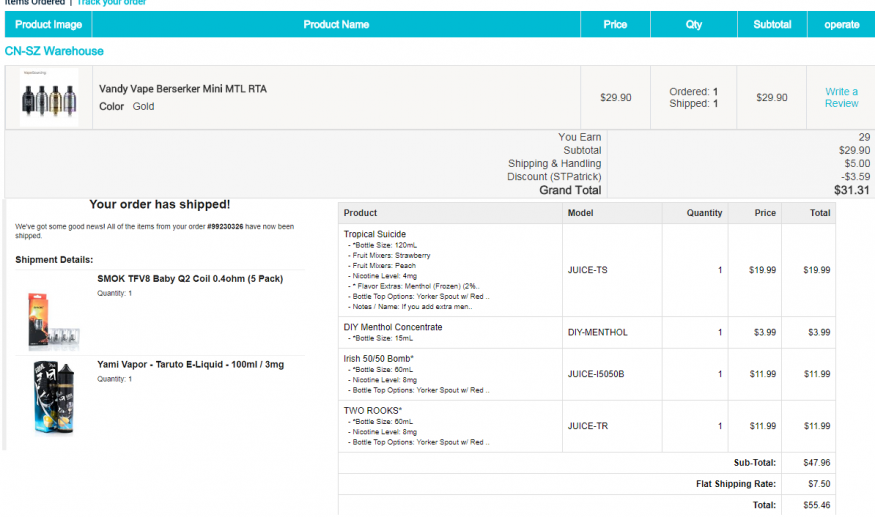875x517 pixels.
Task: Click the Vandy Vape Berserker product thumbnail
Action: pos(49,97)
